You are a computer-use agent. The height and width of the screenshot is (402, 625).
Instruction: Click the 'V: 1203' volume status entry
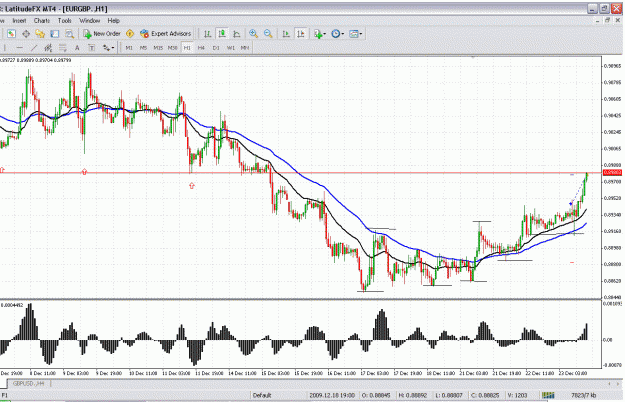pos(517,395)
